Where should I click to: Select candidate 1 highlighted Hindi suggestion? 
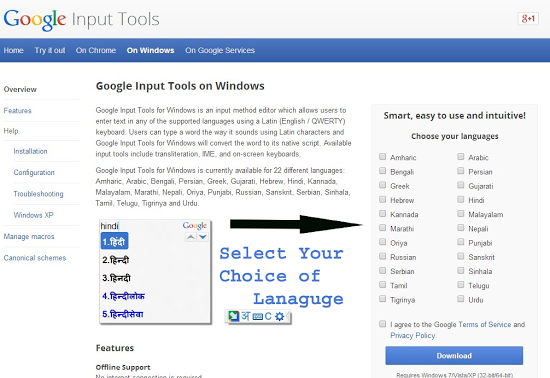coord(114,241)
